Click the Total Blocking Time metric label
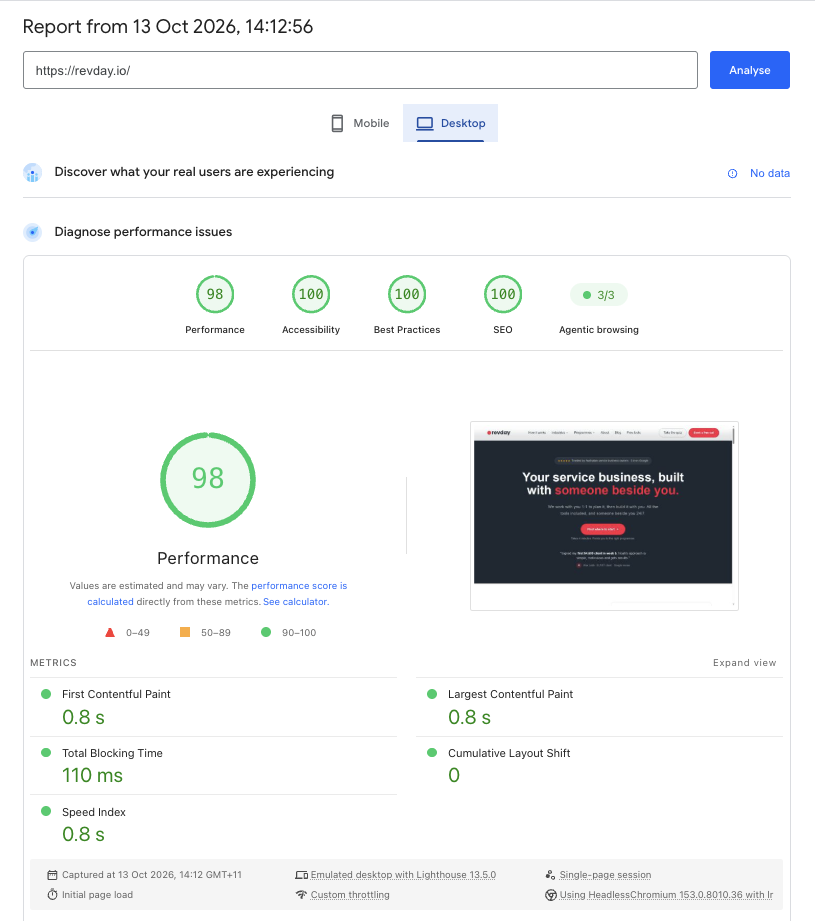This screenshot has width=815, height=921. [112, 753]
